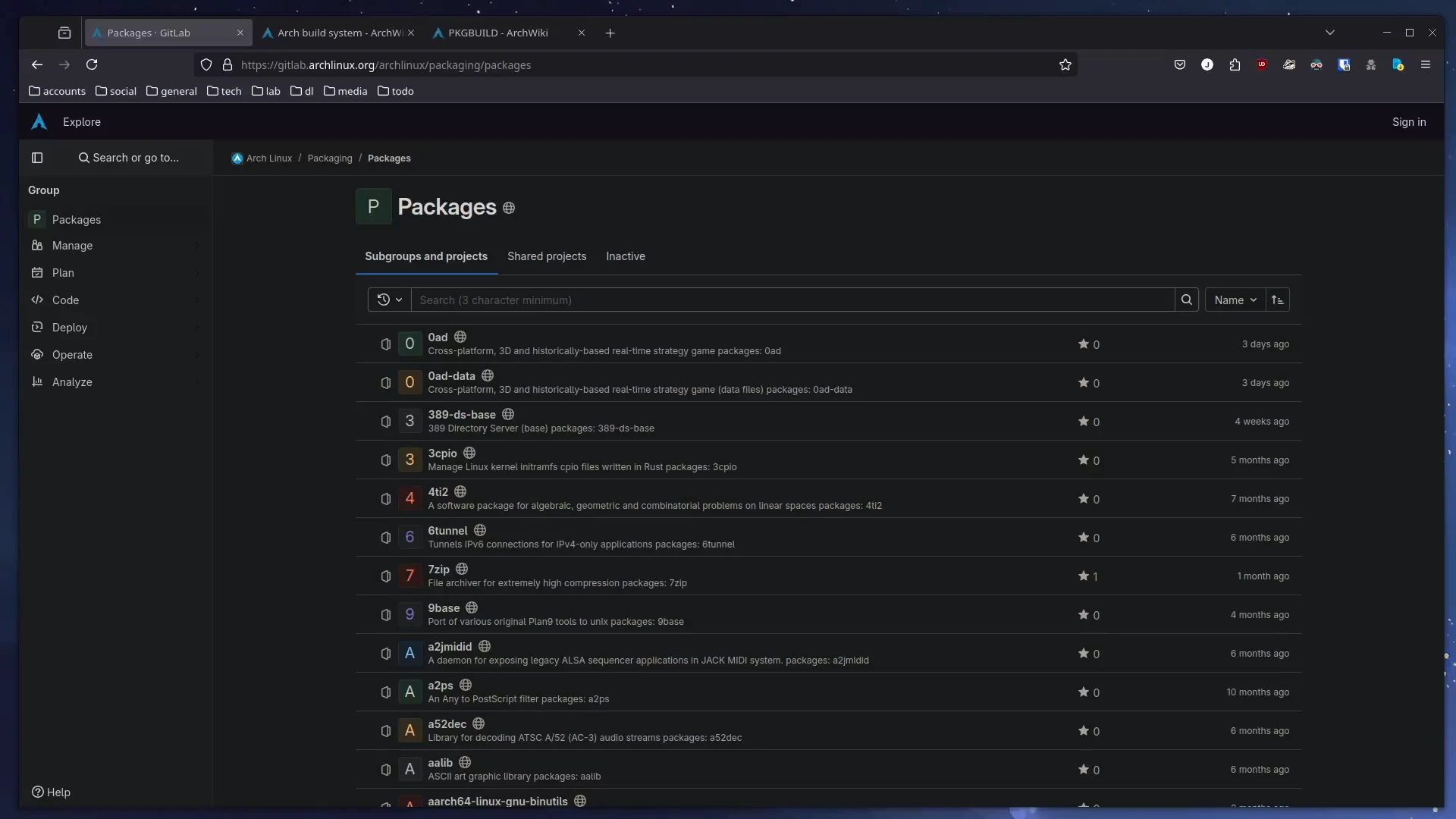The image size is (1456, 819).
Task: Switch to the Inactive tab
Action: click(626, 256)
